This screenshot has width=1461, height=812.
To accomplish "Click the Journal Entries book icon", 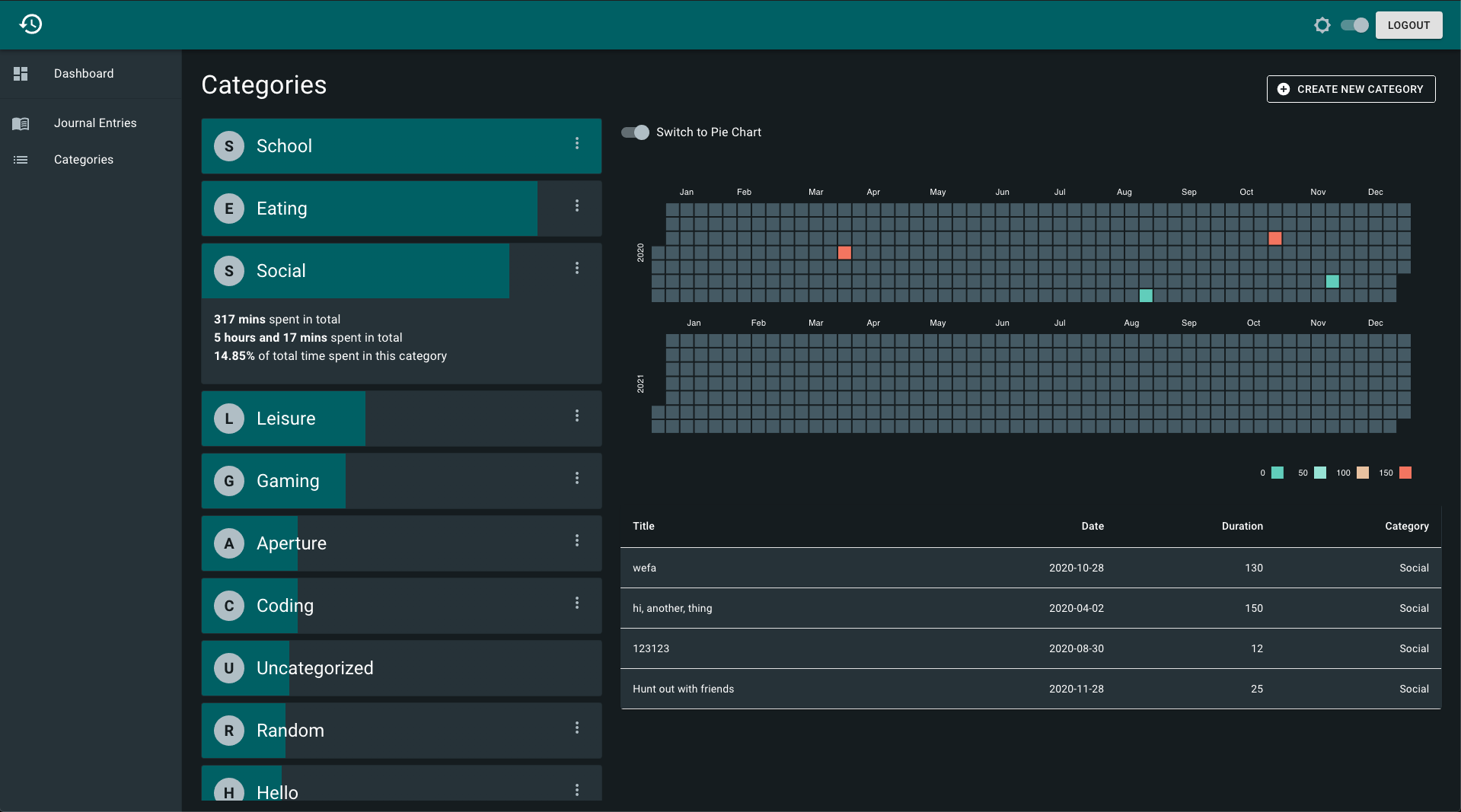I will (21, 123).
